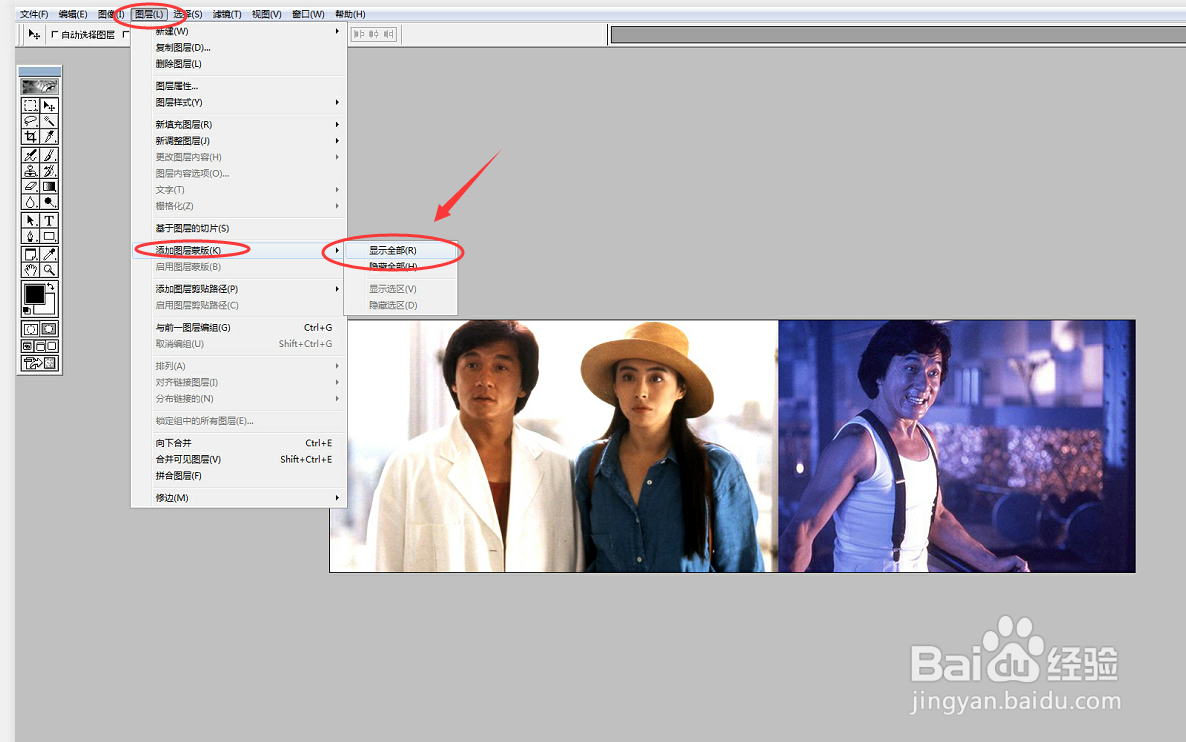
Task: Select the Blur tool
Action: pyautogui.click(x=30, y=202)
